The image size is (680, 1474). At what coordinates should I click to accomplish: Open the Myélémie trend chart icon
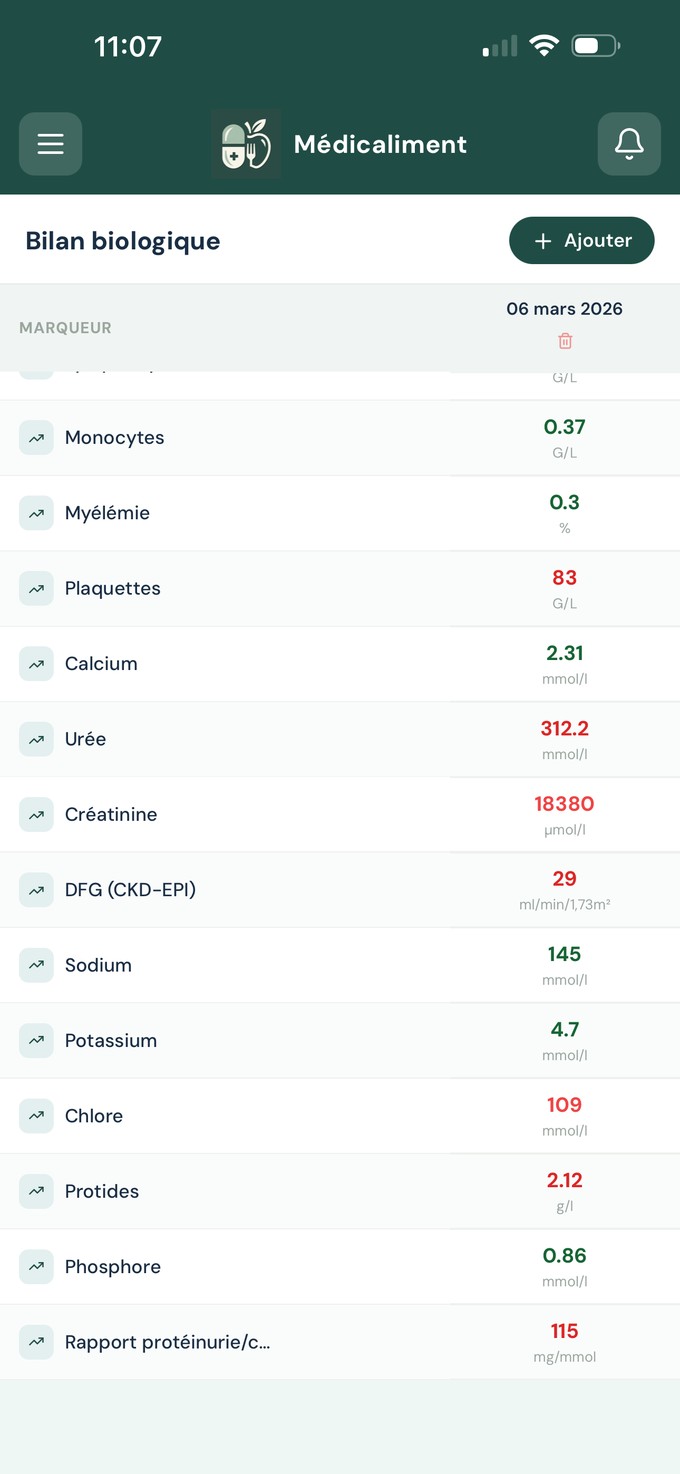coord(36,513)
